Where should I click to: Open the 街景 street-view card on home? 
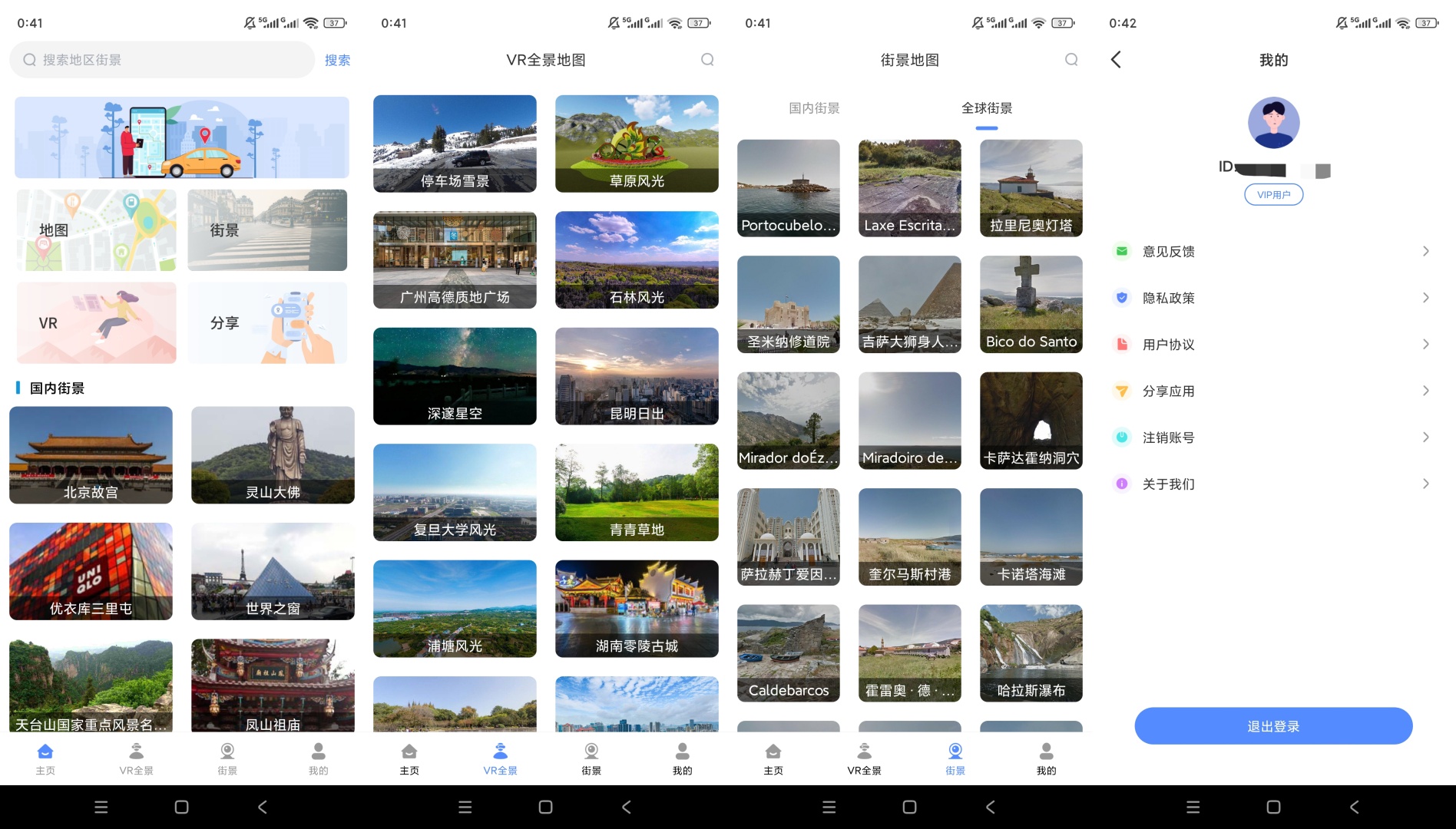[x=267, y=230]
